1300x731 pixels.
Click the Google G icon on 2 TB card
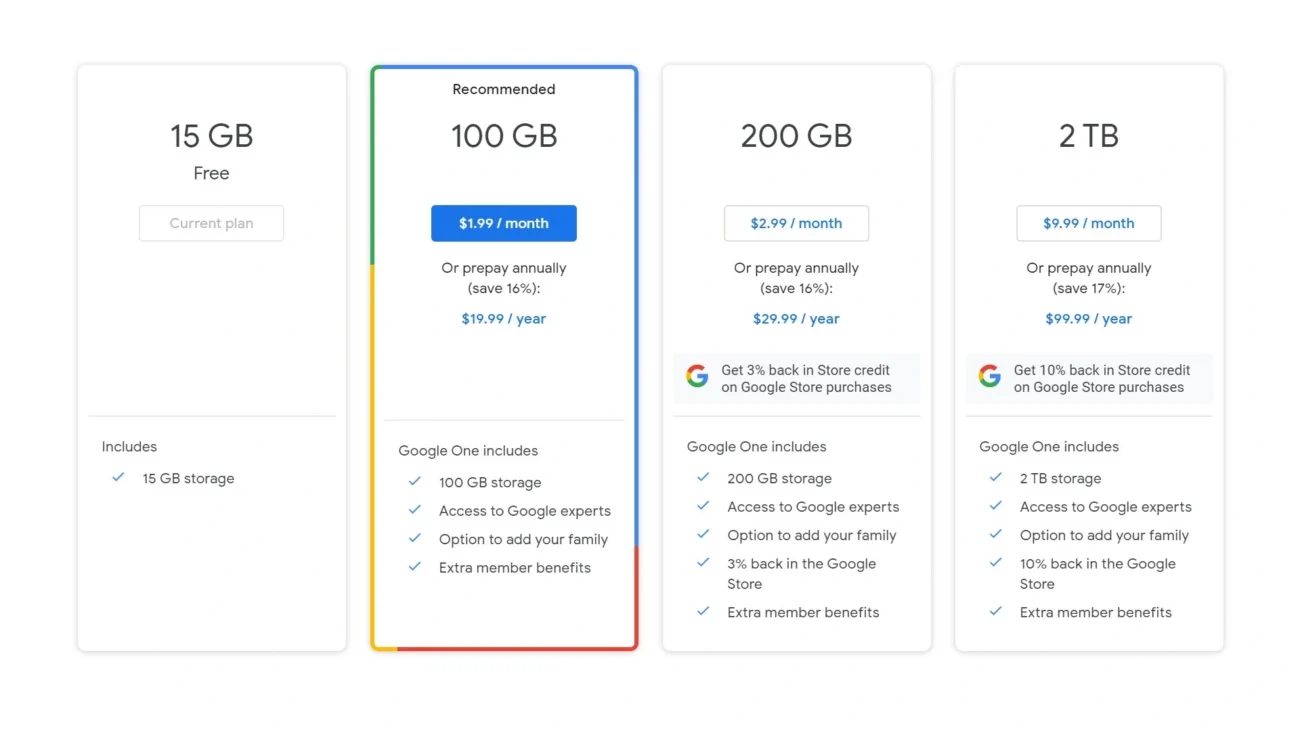click(990, 377)
